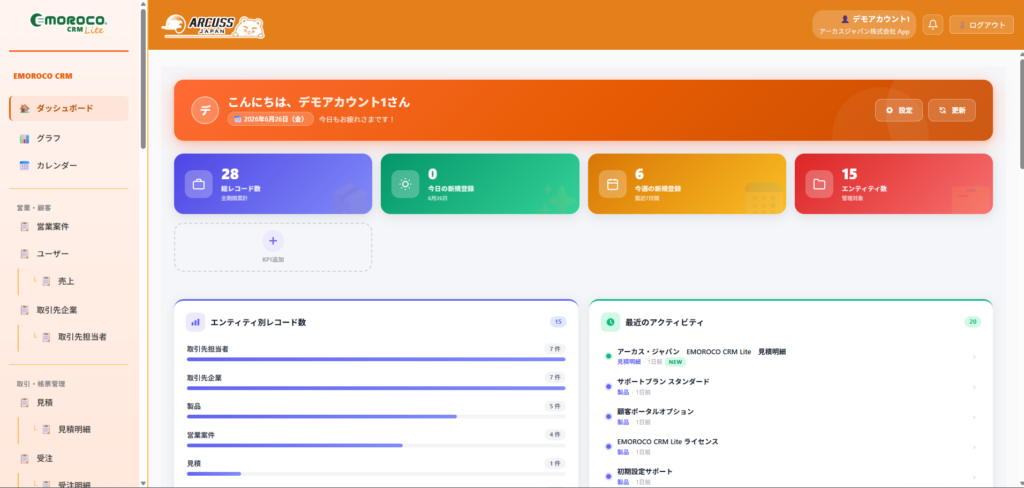
Task: Open the サポートプラン スタンダード activity entry
Action: (x=791, y=387)
